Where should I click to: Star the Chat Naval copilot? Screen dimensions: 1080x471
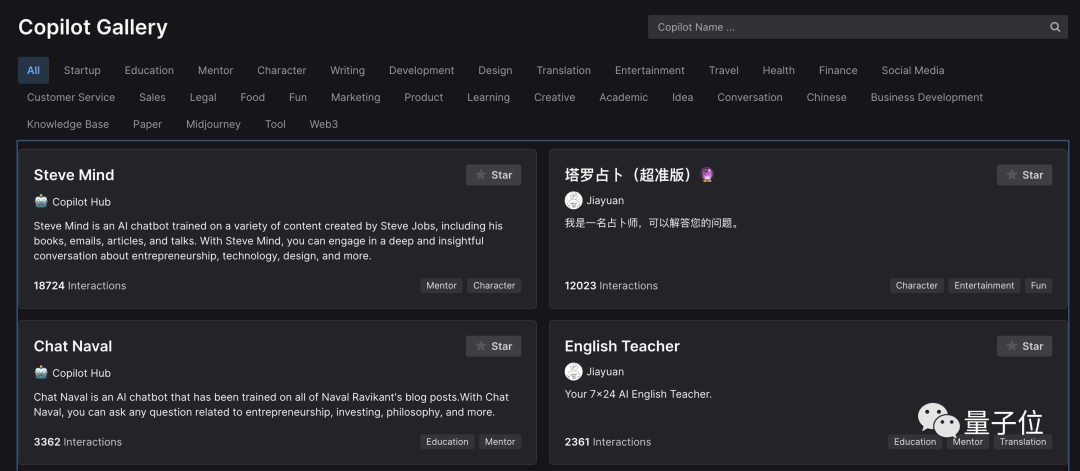pyautogui.click(x=493, y=346)
